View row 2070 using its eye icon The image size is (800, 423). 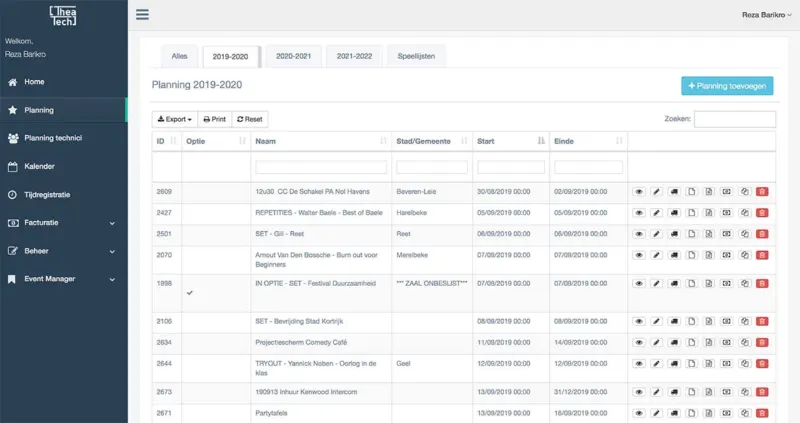pyautogui.click(x=639, y=255)
